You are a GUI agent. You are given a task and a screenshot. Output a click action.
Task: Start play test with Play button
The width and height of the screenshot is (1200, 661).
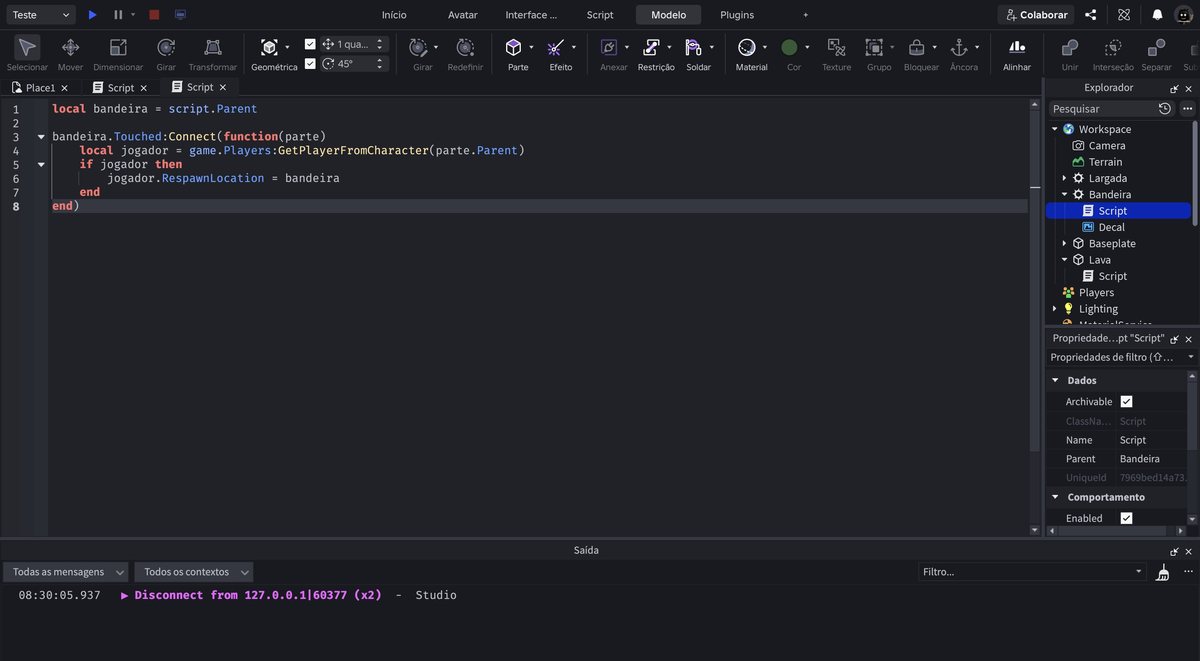(92, 15)
